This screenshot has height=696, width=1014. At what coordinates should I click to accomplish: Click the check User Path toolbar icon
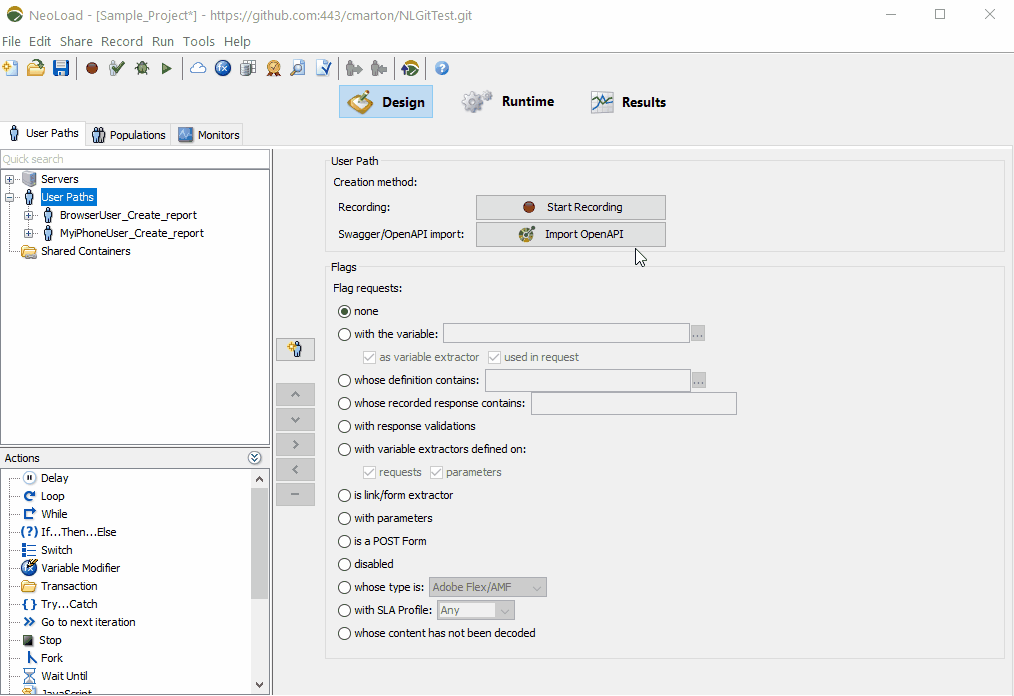[x=117, y=68]
